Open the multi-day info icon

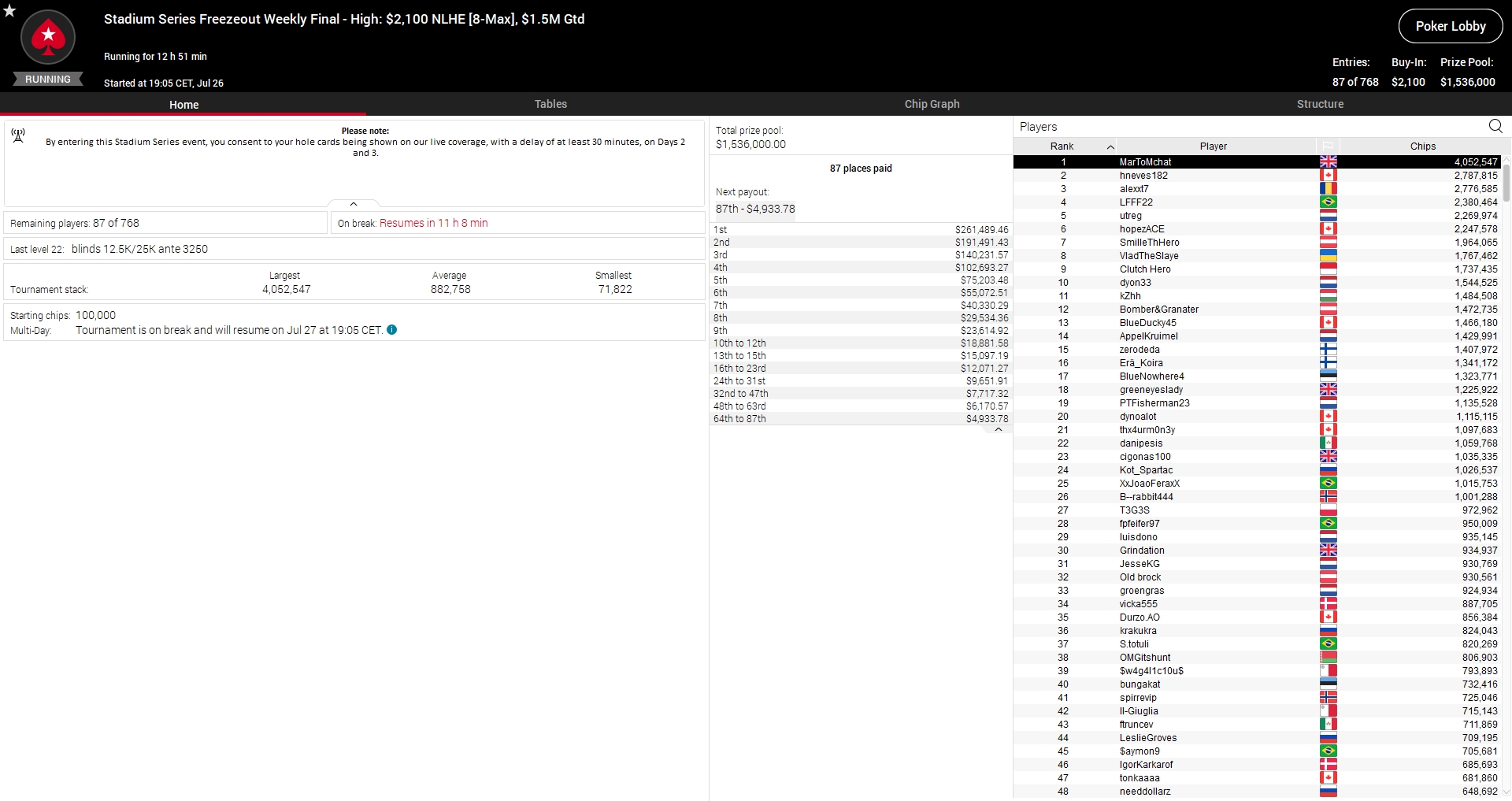(392, 330)
